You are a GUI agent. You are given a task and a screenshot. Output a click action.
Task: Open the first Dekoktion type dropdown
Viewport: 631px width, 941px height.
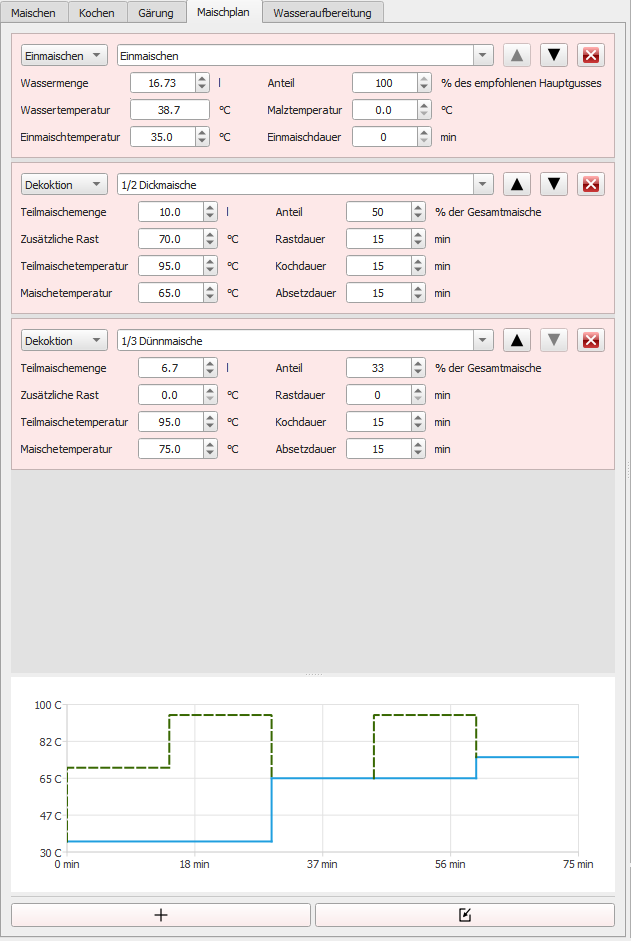click(64, 184)
